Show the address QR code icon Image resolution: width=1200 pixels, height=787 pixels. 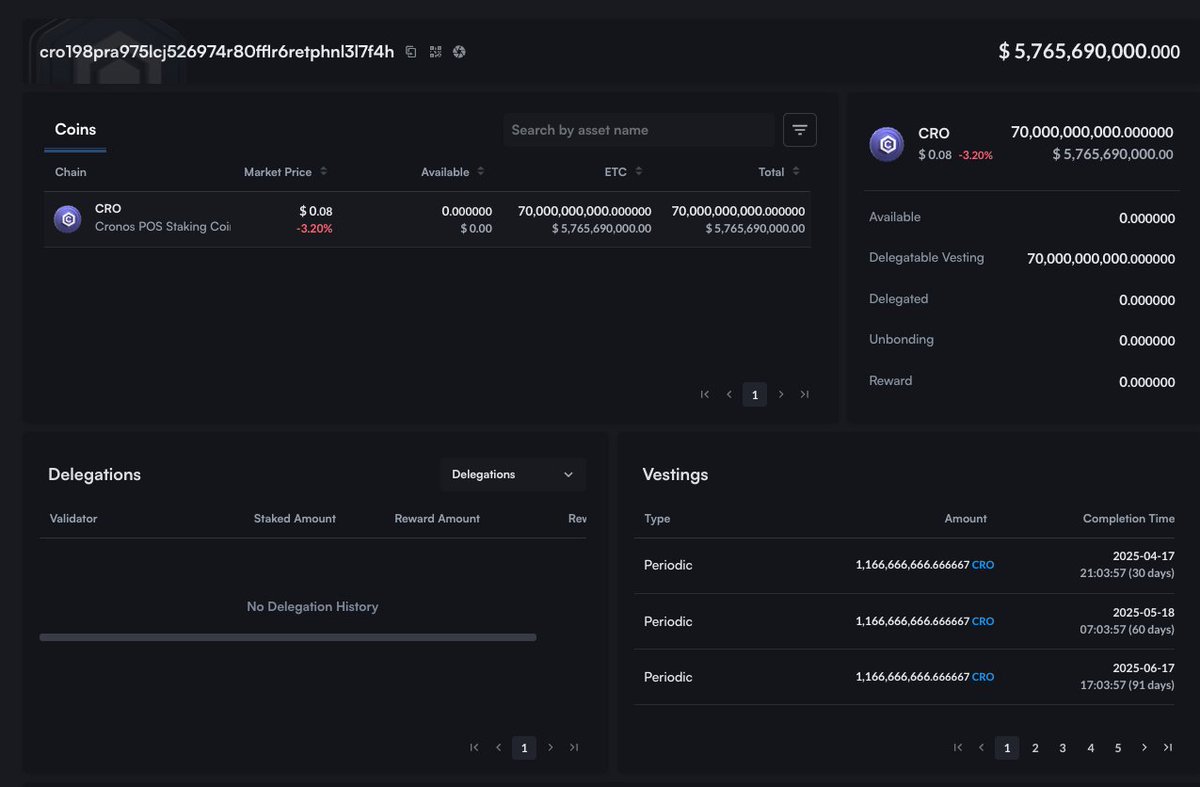coord(435,52)
